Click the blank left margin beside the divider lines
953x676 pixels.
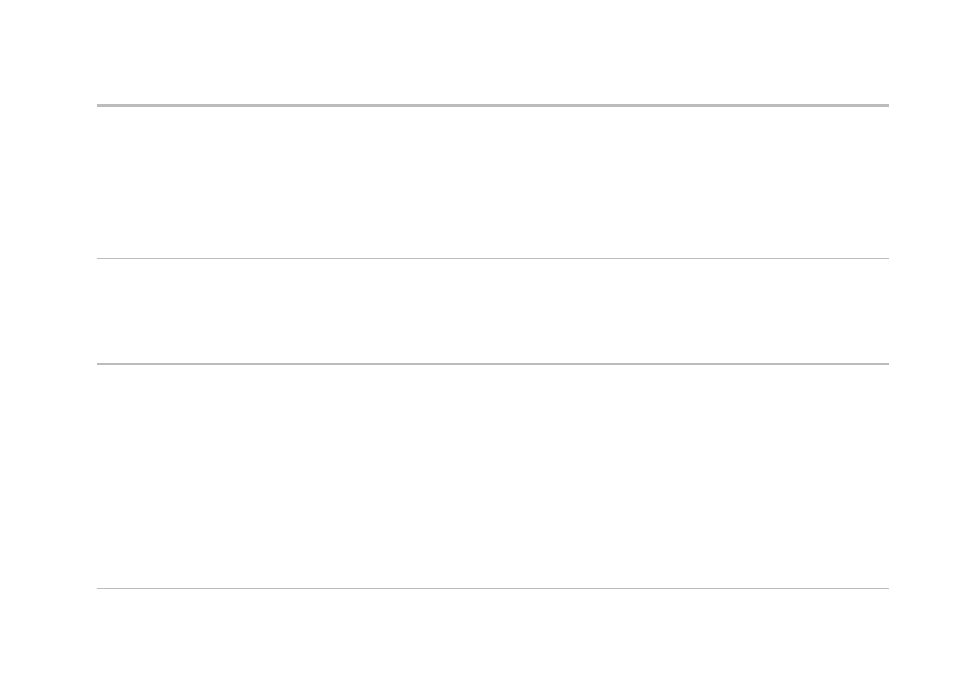click(48, 347)
